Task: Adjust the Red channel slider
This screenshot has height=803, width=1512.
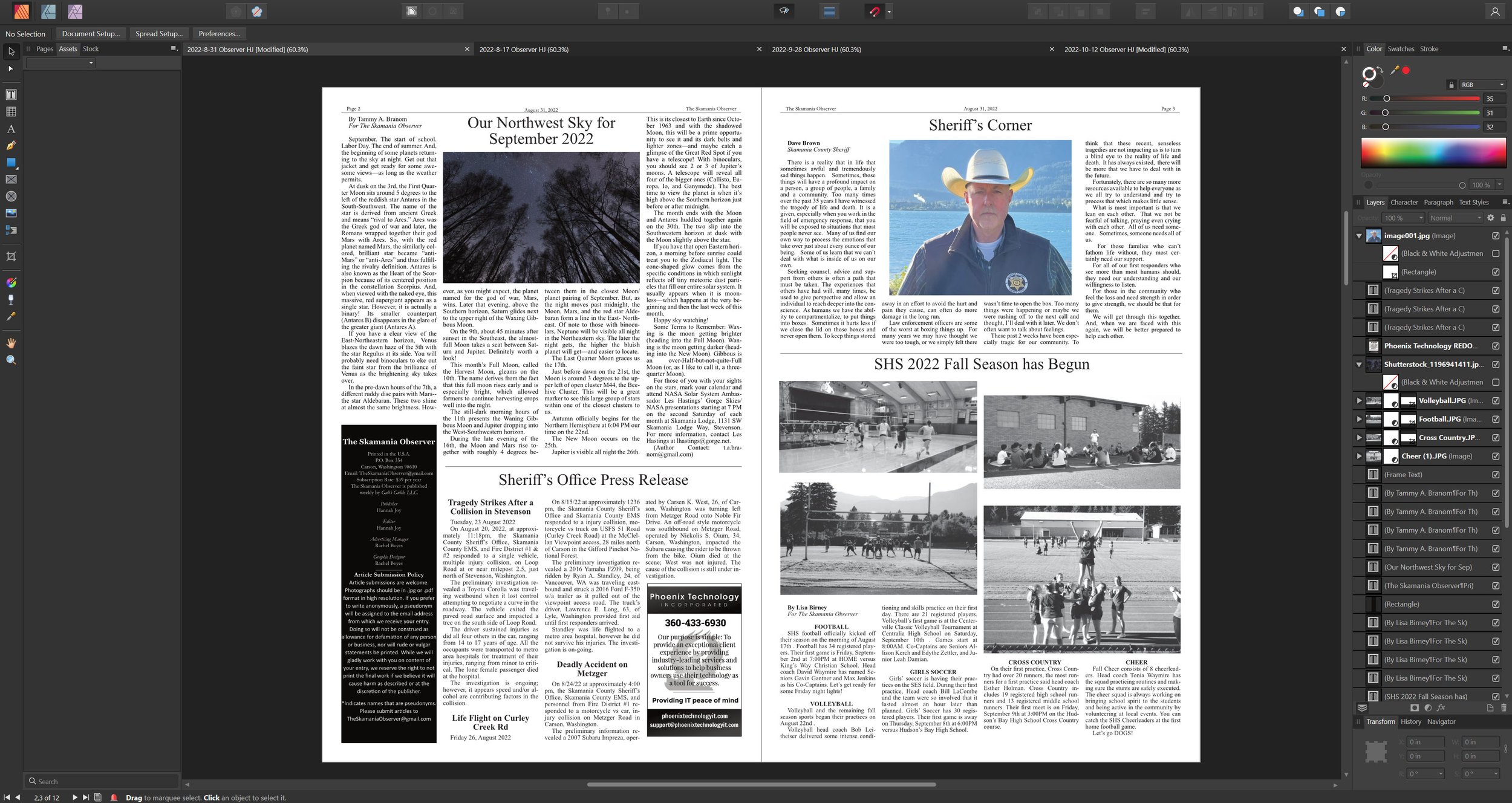Action: [x=1425, y=99]
